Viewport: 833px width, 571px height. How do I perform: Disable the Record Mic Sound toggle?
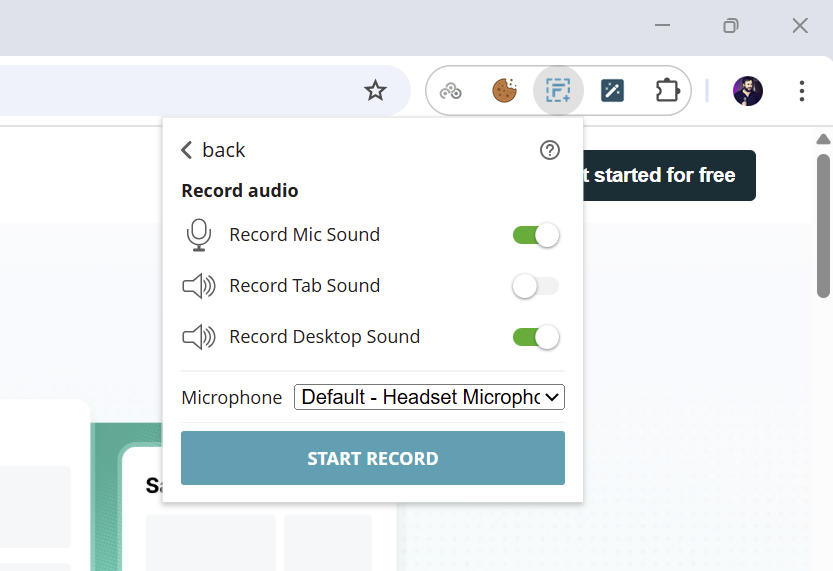pyautogui.click(x=536, y=235)
